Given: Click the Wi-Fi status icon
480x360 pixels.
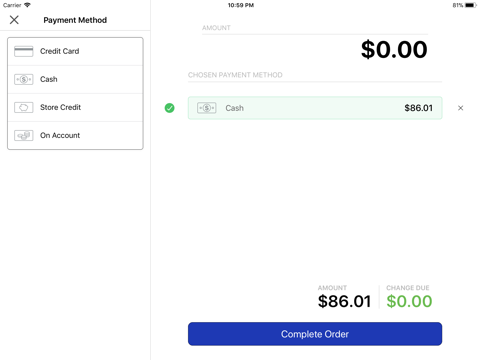Looking at the screenshot, I should pyautogui.click(x=27, y=5).
